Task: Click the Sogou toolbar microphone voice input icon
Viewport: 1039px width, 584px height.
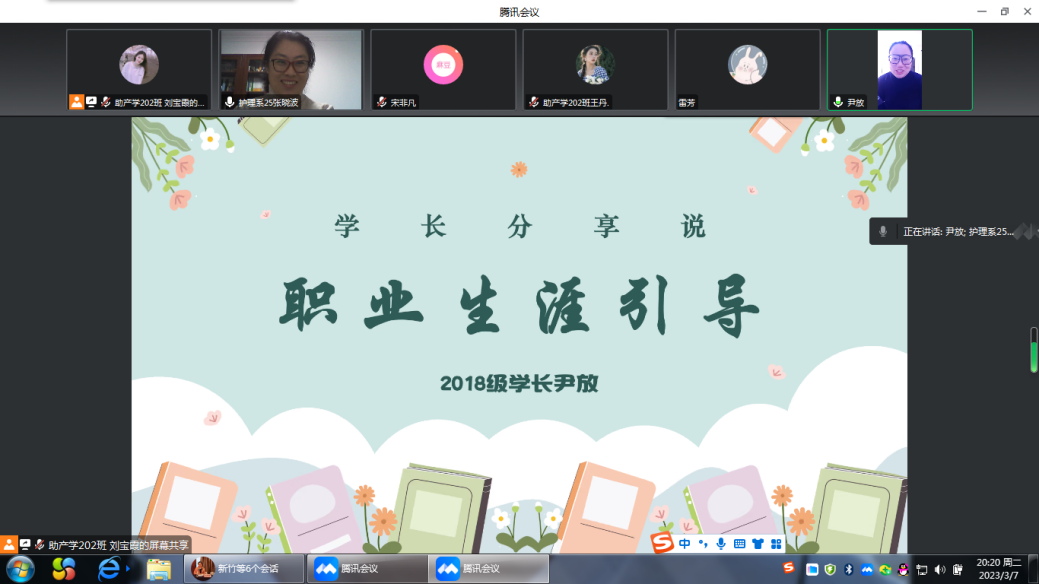Action: coord(721,544)
